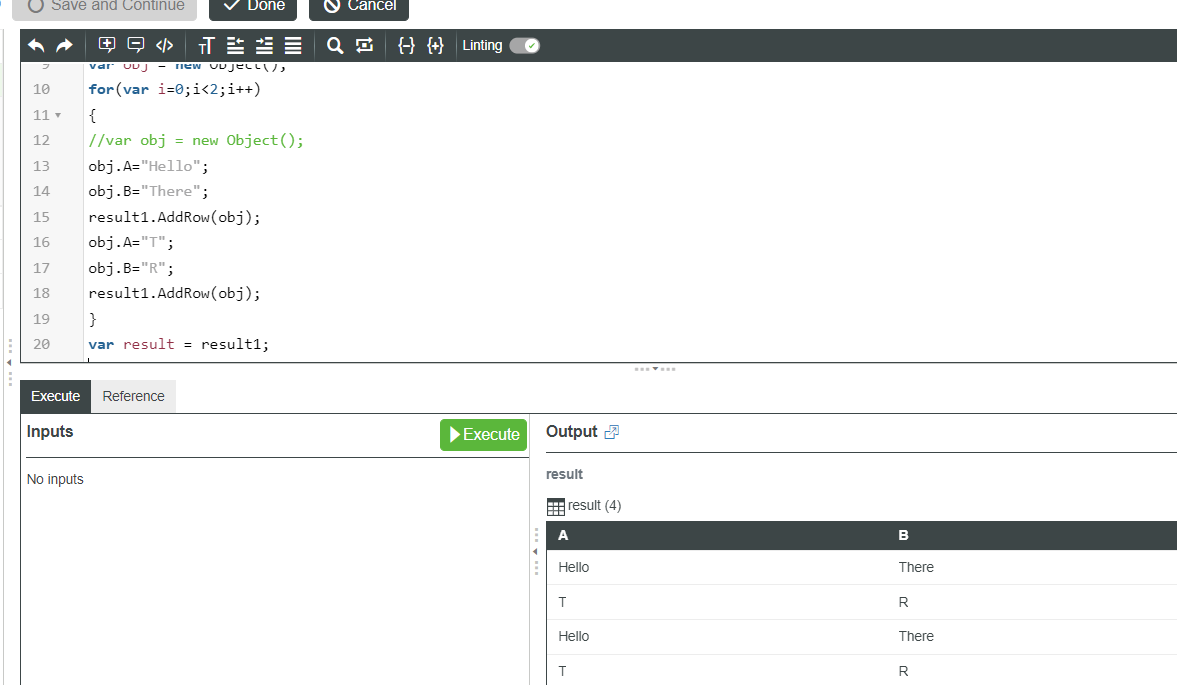Click the replace icon beside search

click(364, 45)
